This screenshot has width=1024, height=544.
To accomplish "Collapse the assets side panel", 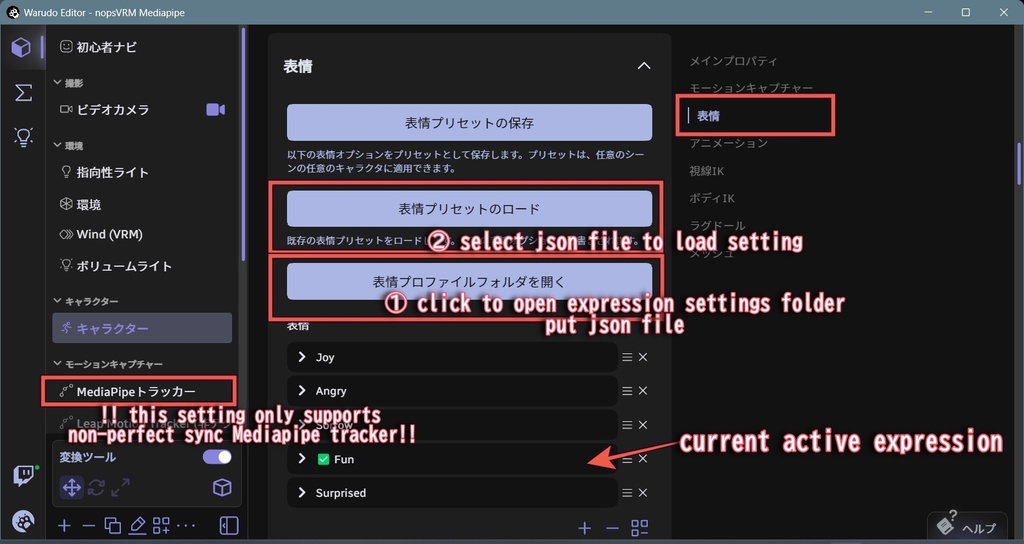I will (x=229, y=526).
